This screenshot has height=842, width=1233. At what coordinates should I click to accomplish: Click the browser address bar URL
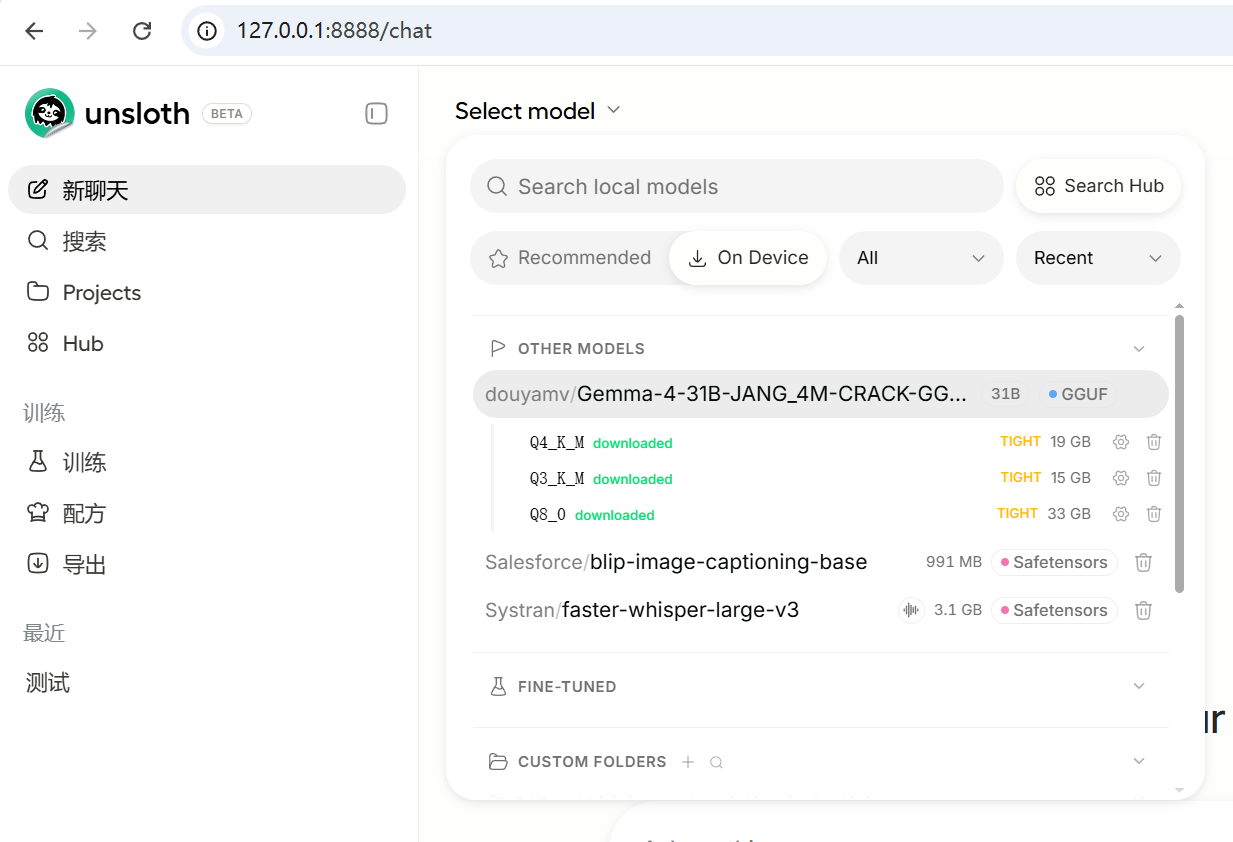click(334, 31)
